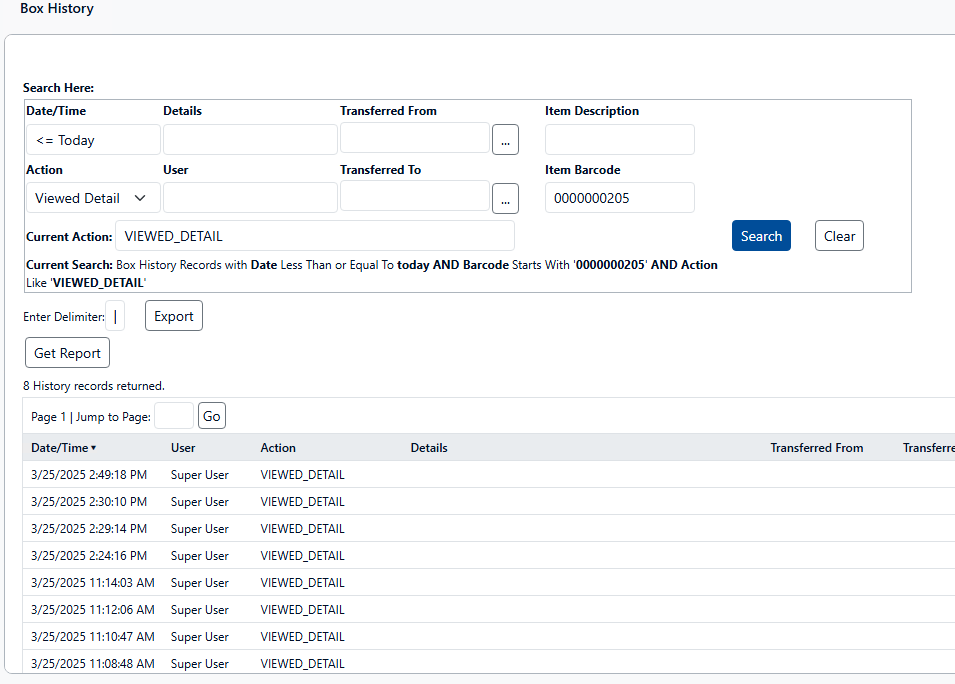Export the history records

tap(174, 316)
